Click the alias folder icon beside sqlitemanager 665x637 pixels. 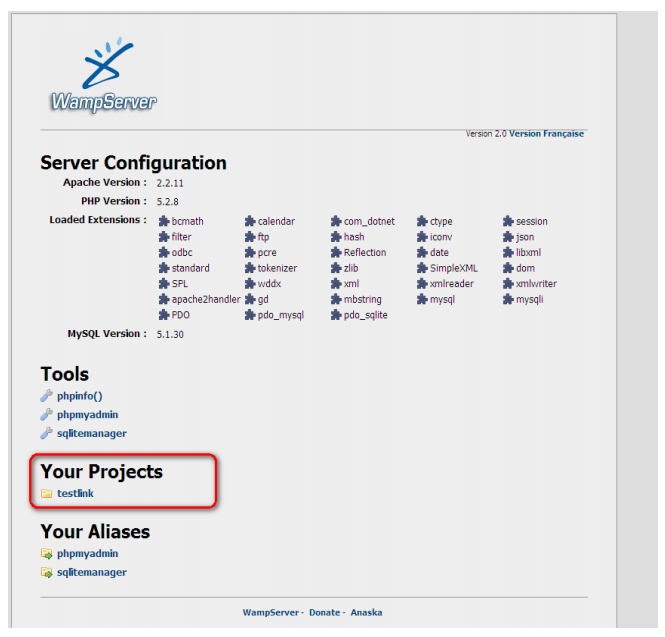(46, 572)
